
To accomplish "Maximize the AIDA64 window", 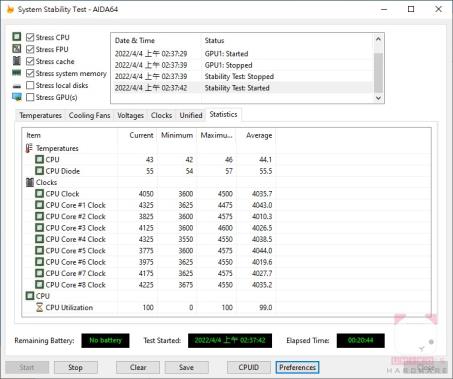I will pos(411,9).
